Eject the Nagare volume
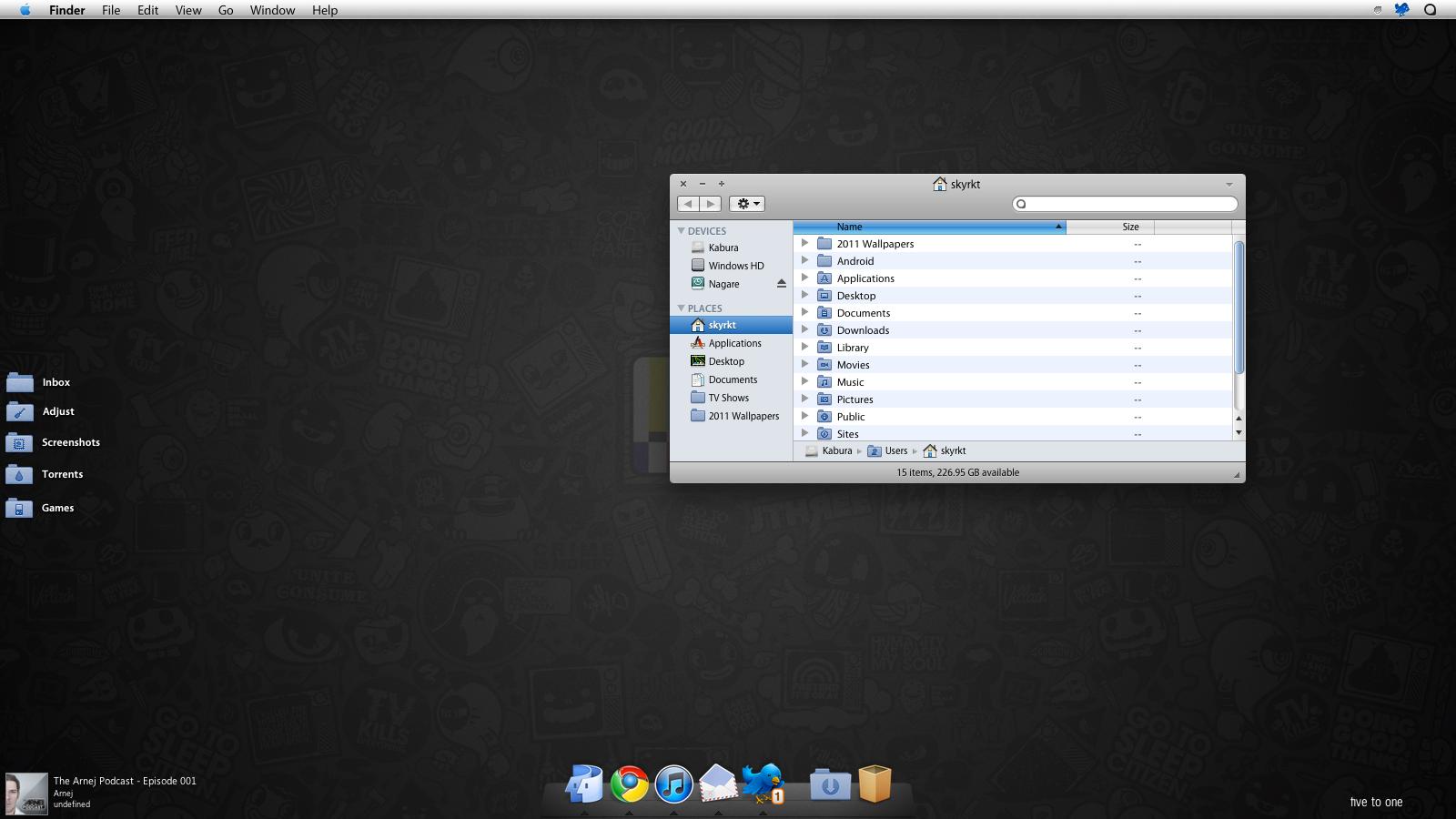This screenshot has width=1456, height=819. click(x=781, y=284)
